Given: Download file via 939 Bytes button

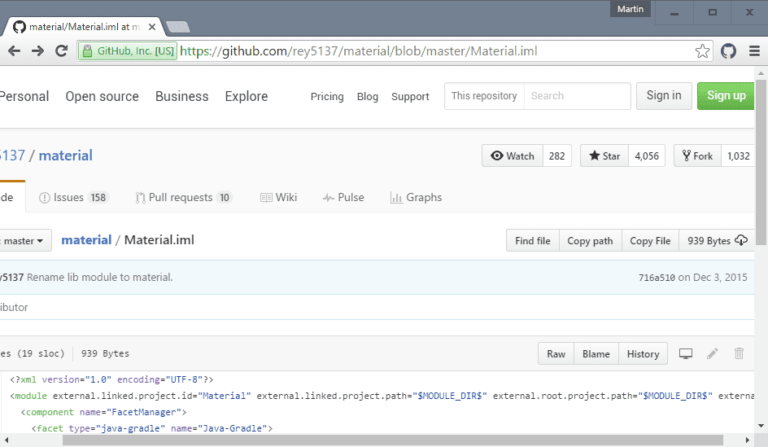Looking at the screenshot, I should click(717, 241).
